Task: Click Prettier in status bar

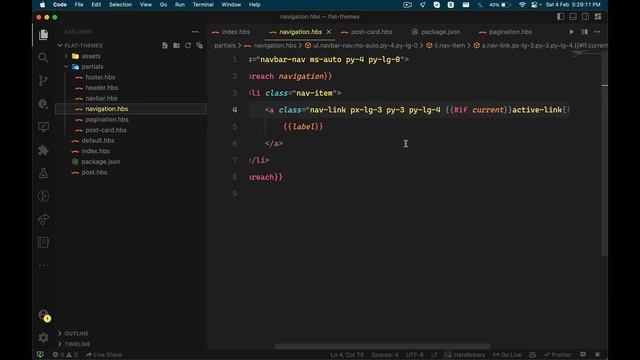Action: tap(558, 355)
